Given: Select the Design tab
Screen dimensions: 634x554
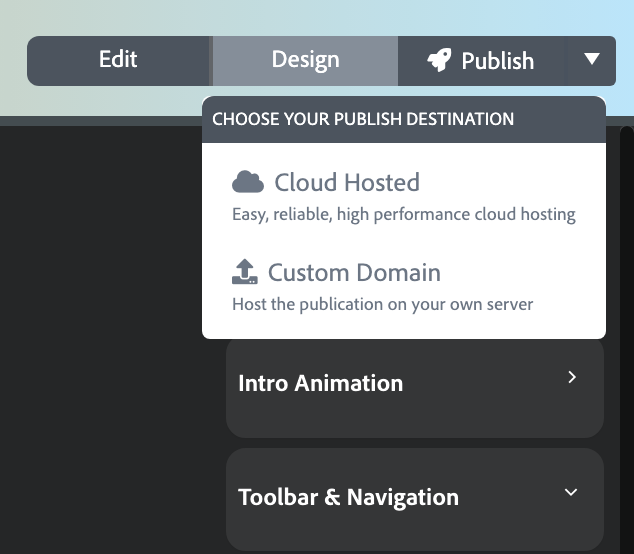Looking at the screenshot, I should pos(305,60).
